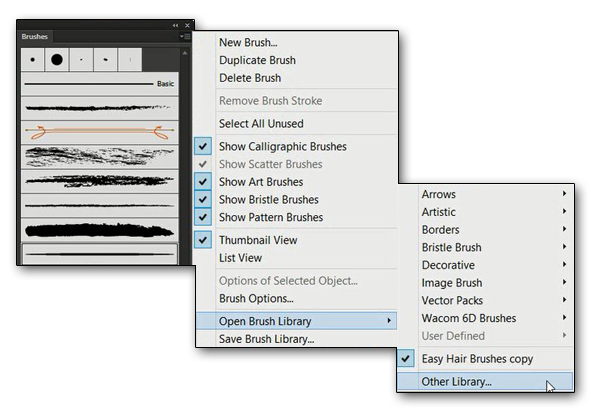This screenshot has width=600, height=410.
Task: Expand the Open Brush Library submenu
Action: coord(296,321)
